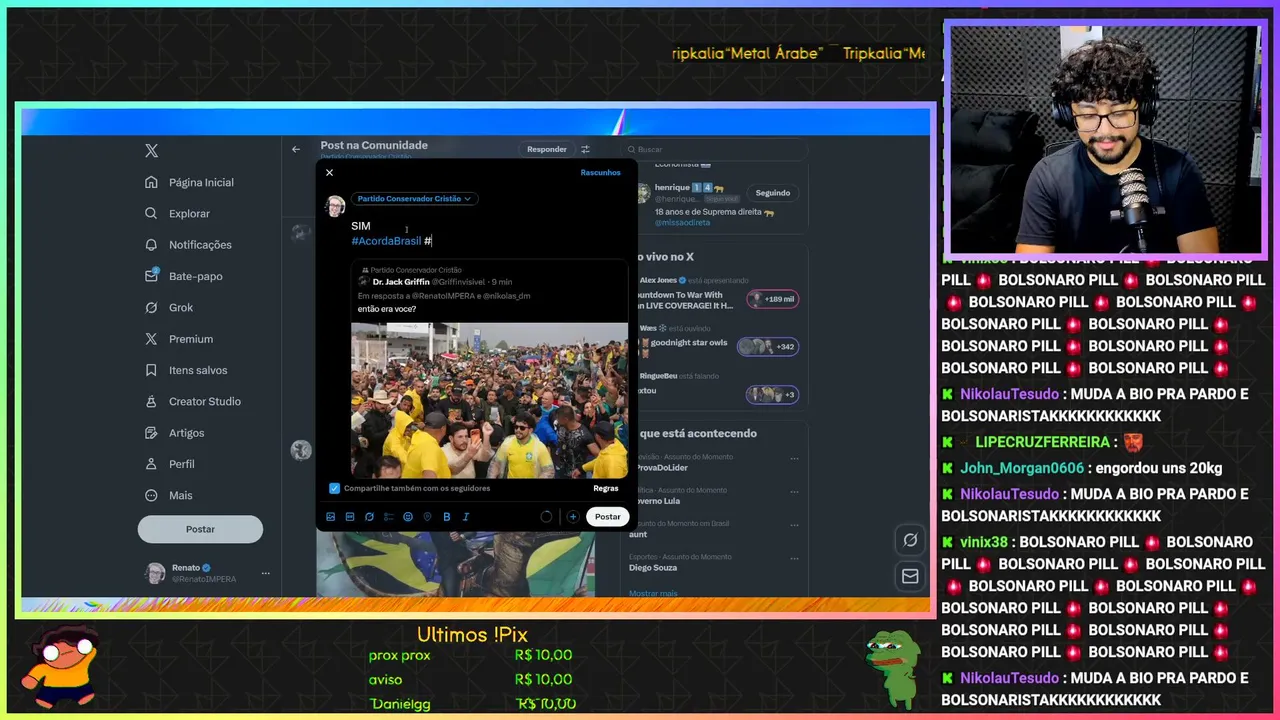Open the Artigos icon
1280x720 pixels.
[151, 433]
